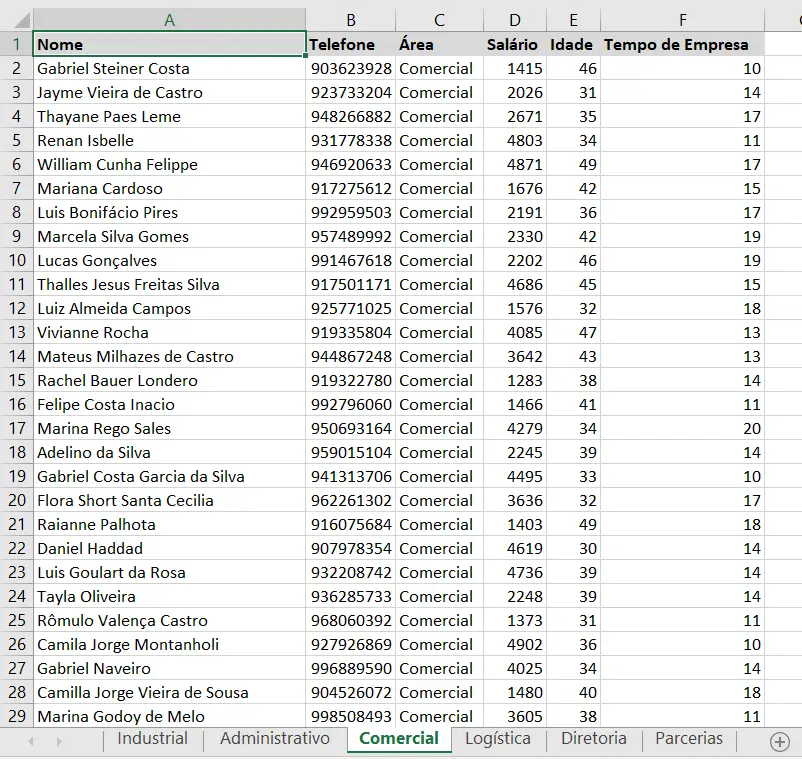Open the Administrativo sheet tab
The height and width of the screenshot is (759, 802).
click(x=274, y=739)
